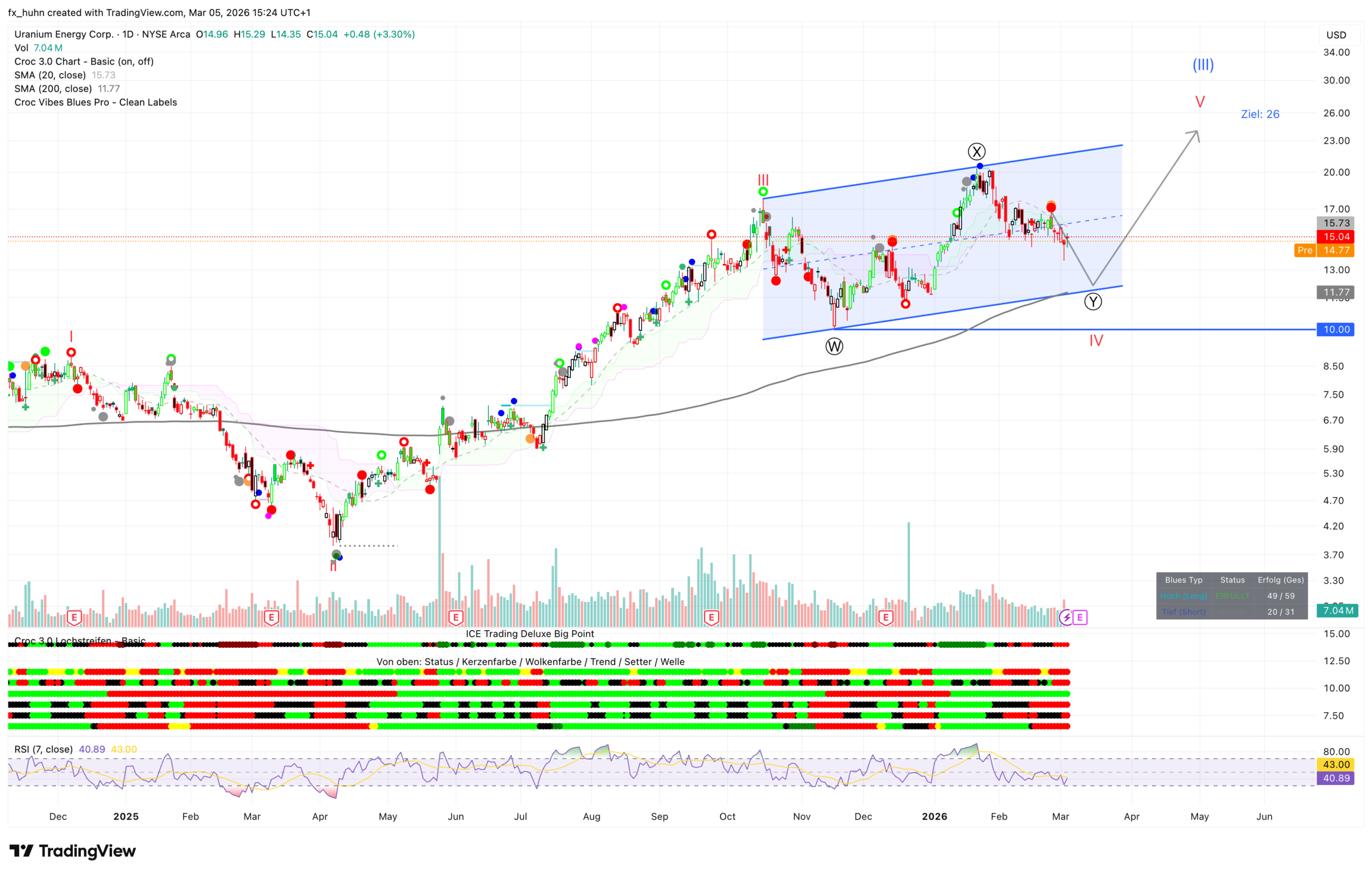This screenshot has width=1372, height=875.
Task: Click the blue (III) wave label
Action: [1203, 65]
